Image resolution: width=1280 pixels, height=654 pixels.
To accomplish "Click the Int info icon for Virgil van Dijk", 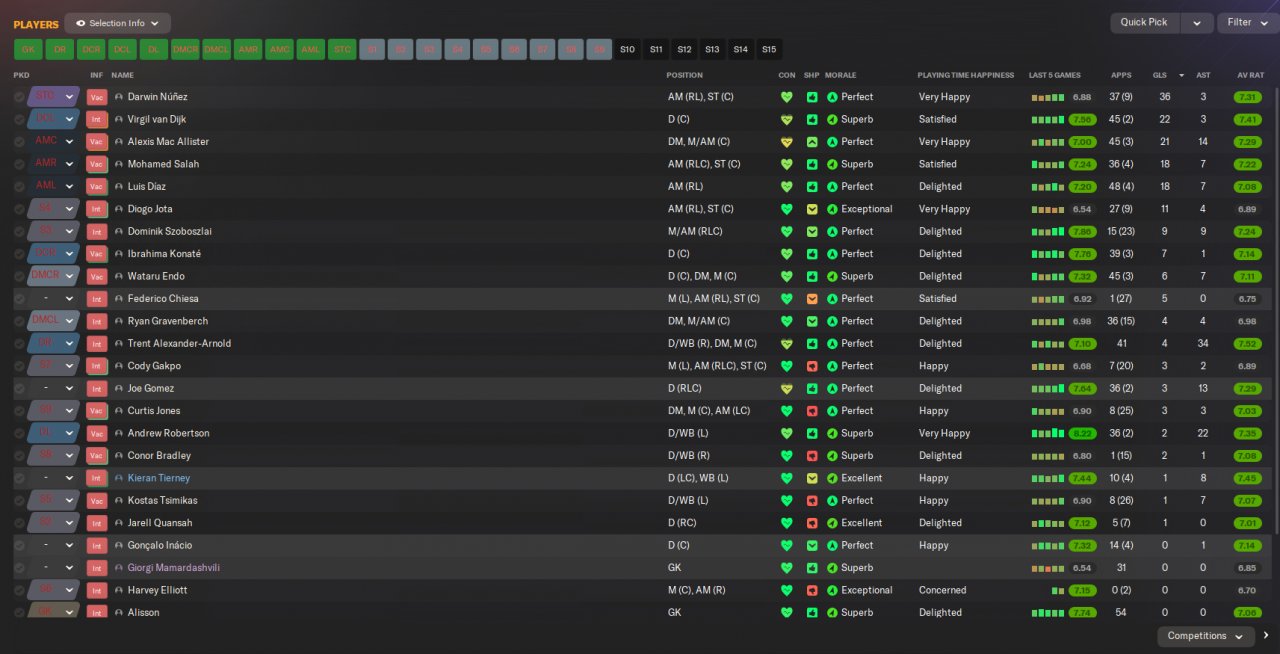I will [96, 119].
